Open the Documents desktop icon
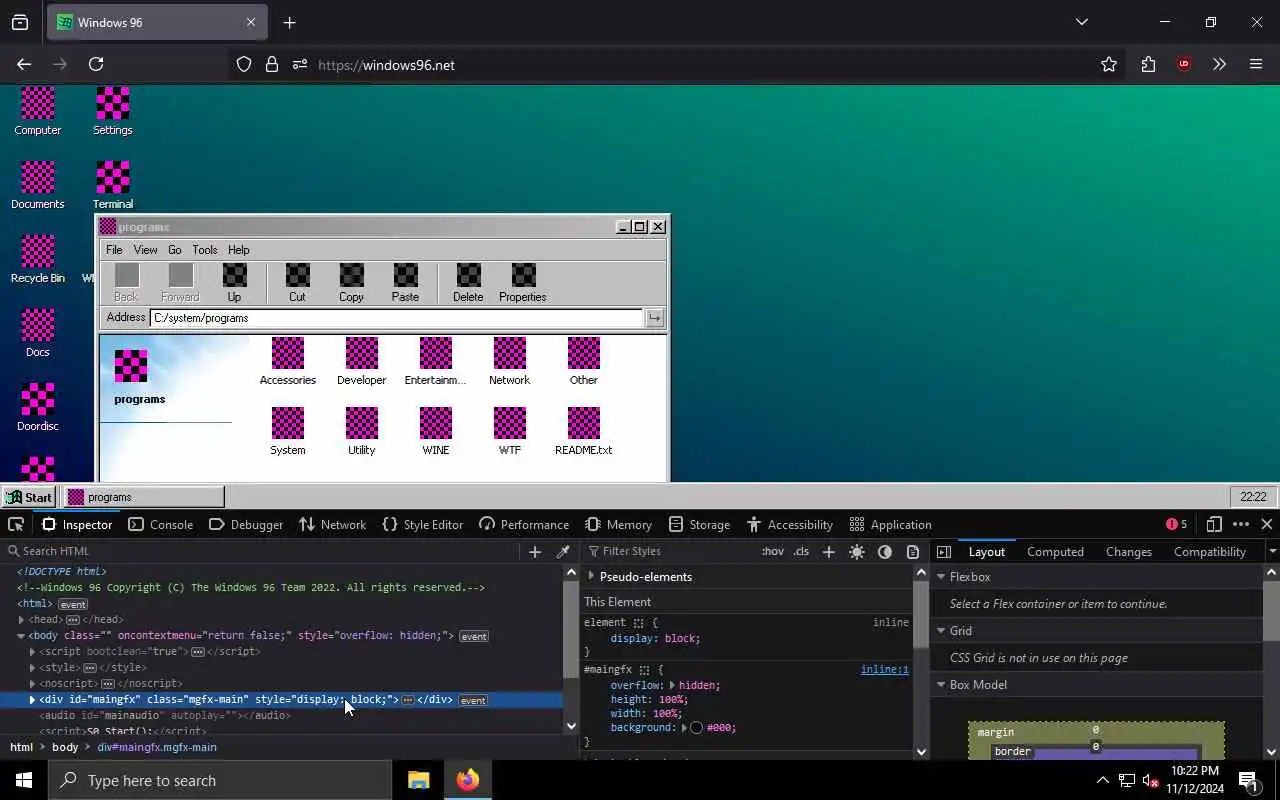Screen dimensions: 1280x800 tap(38, 185)
